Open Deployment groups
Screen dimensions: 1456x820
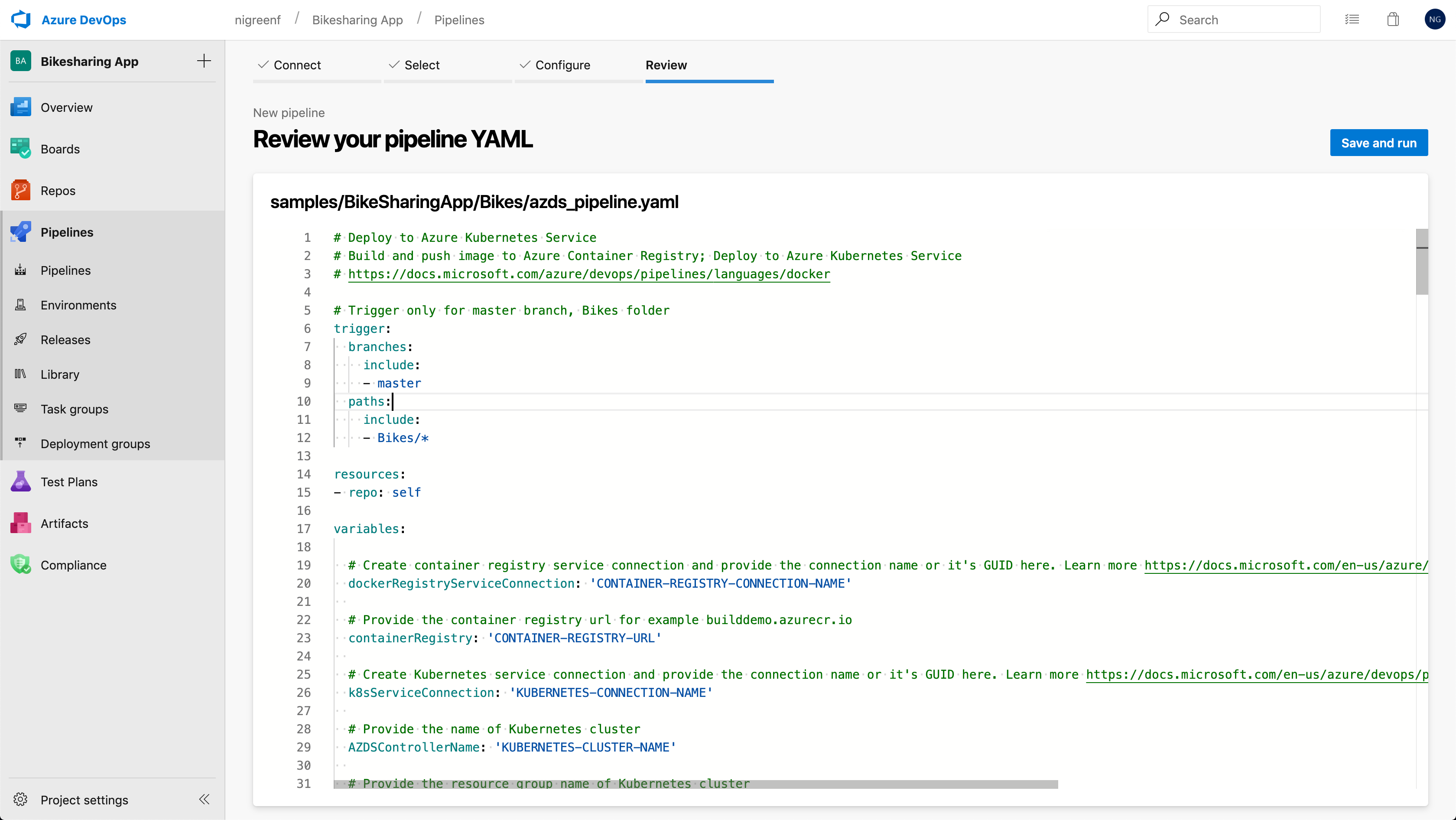tap(95, 444)
